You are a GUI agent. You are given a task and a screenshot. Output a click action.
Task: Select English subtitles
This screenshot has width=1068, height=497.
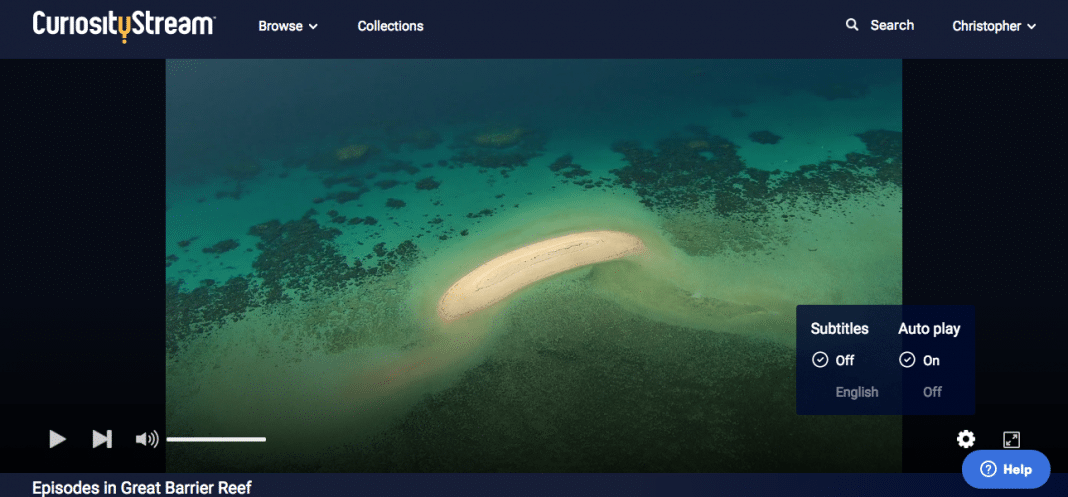(856, 392)
